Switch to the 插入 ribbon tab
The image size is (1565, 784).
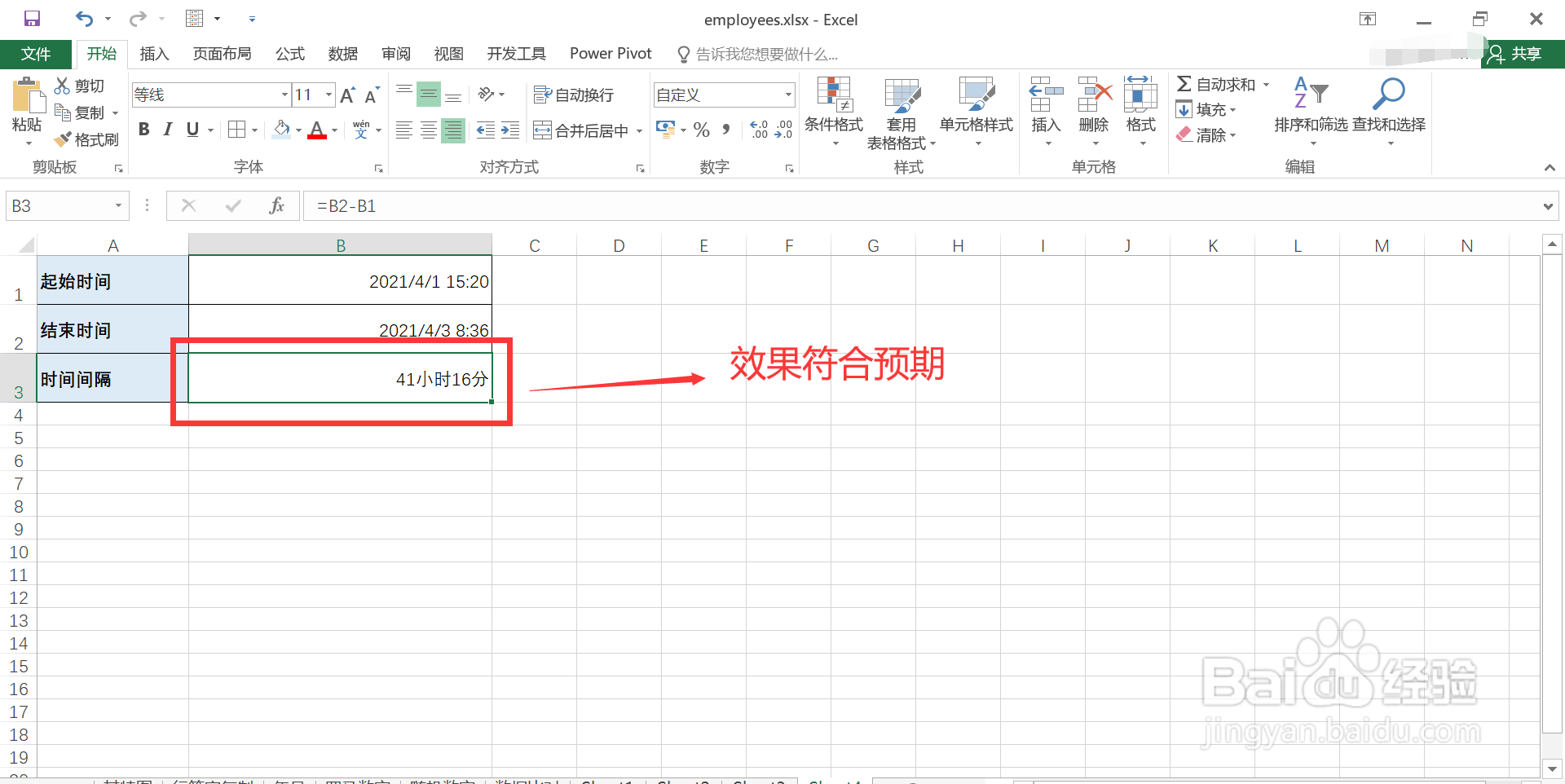pos(154,54)
